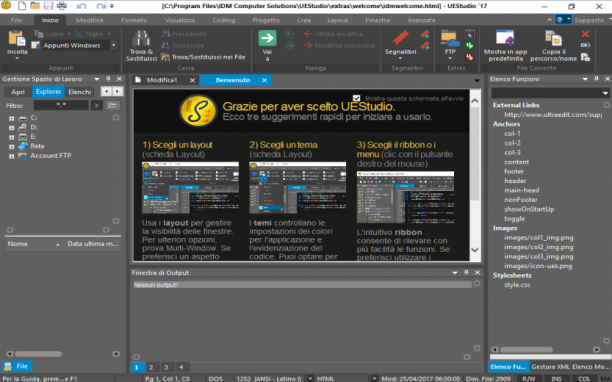Click the open folder icon in title bar
Screen dimensions: 612x382
click(x=35, y=6)
